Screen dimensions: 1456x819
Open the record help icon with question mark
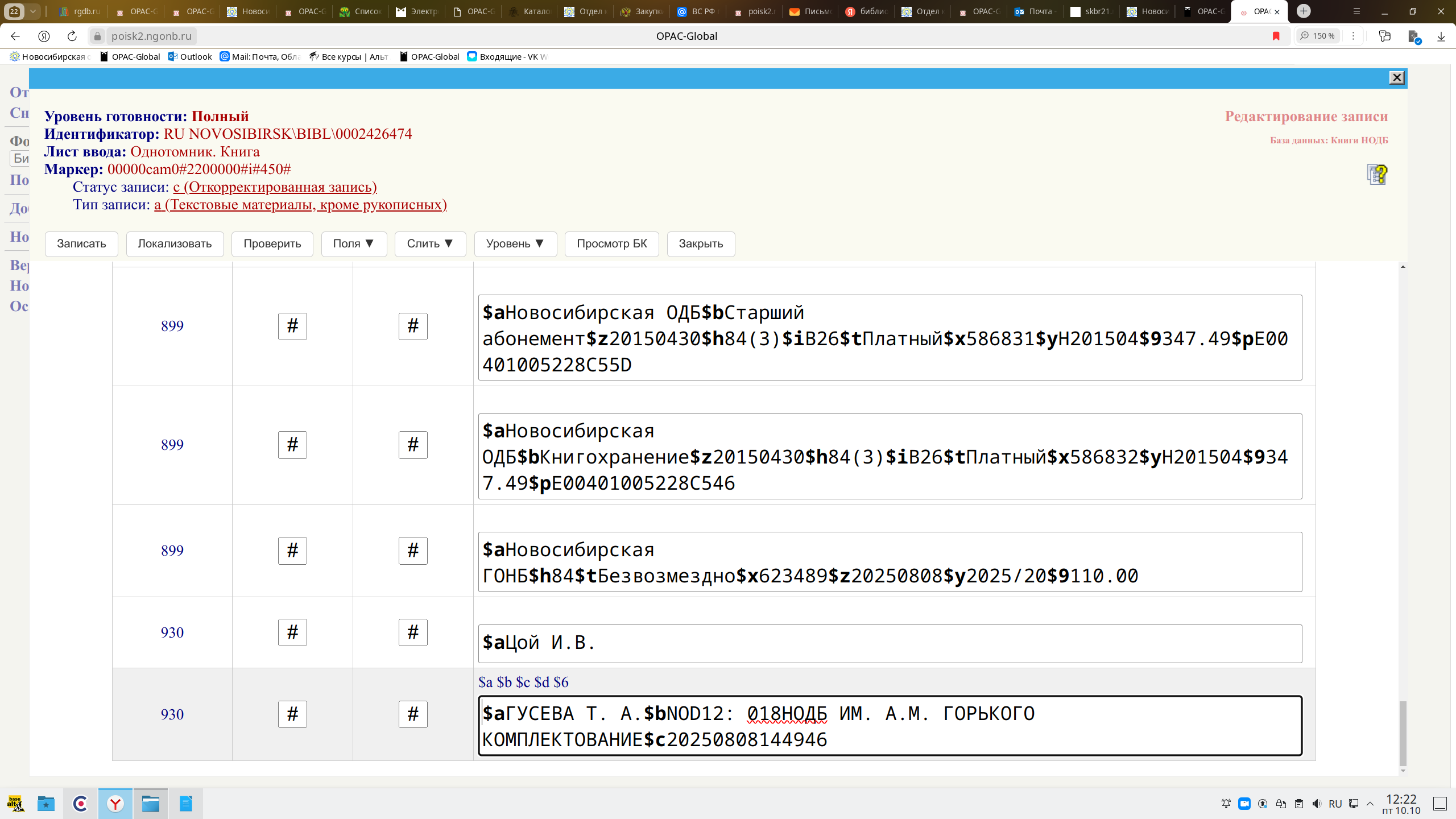click(x=1377, y=174)
